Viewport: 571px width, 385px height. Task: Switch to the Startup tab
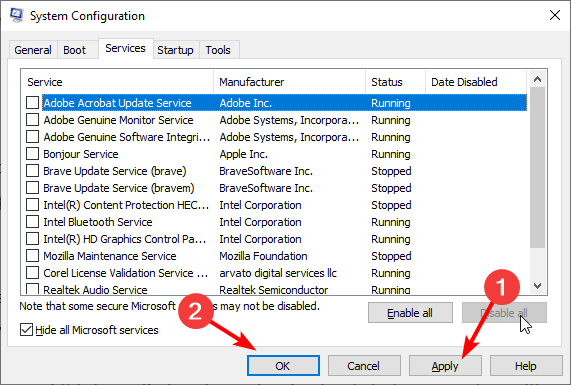click(x=175, y=50)
